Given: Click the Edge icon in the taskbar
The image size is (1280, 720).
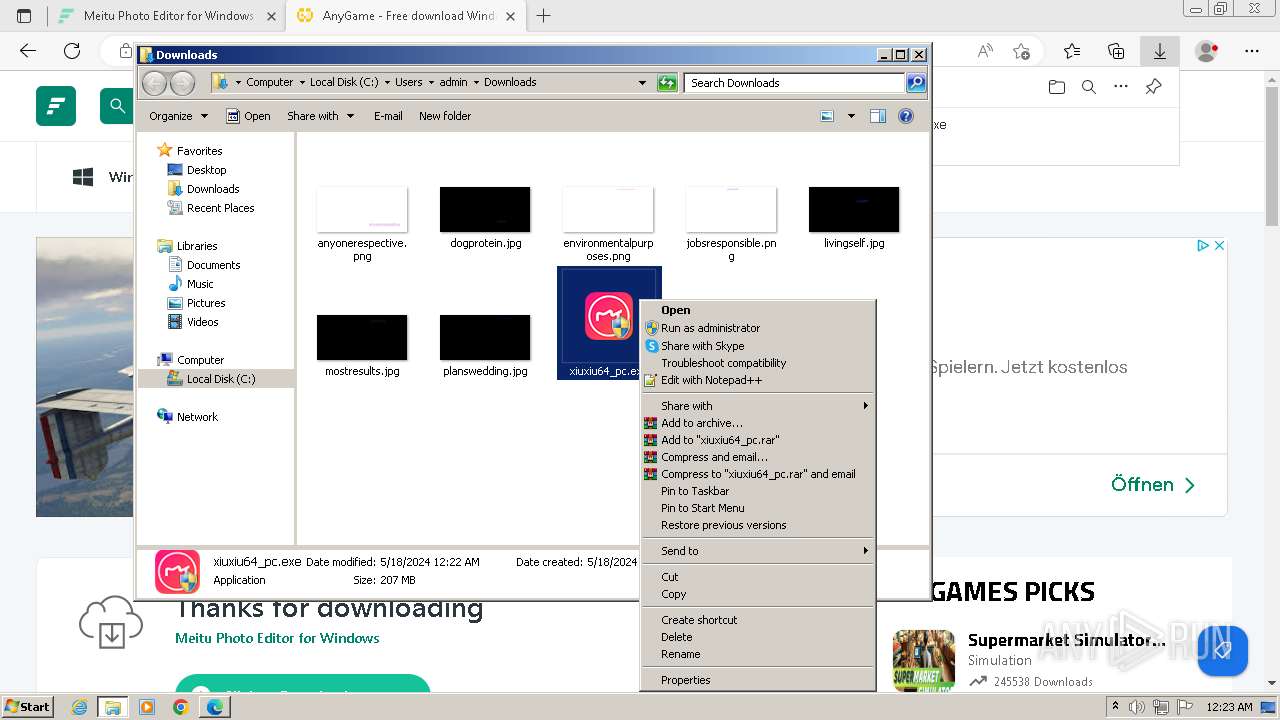Looking at the screenshot, I should [x=214, y=707].
